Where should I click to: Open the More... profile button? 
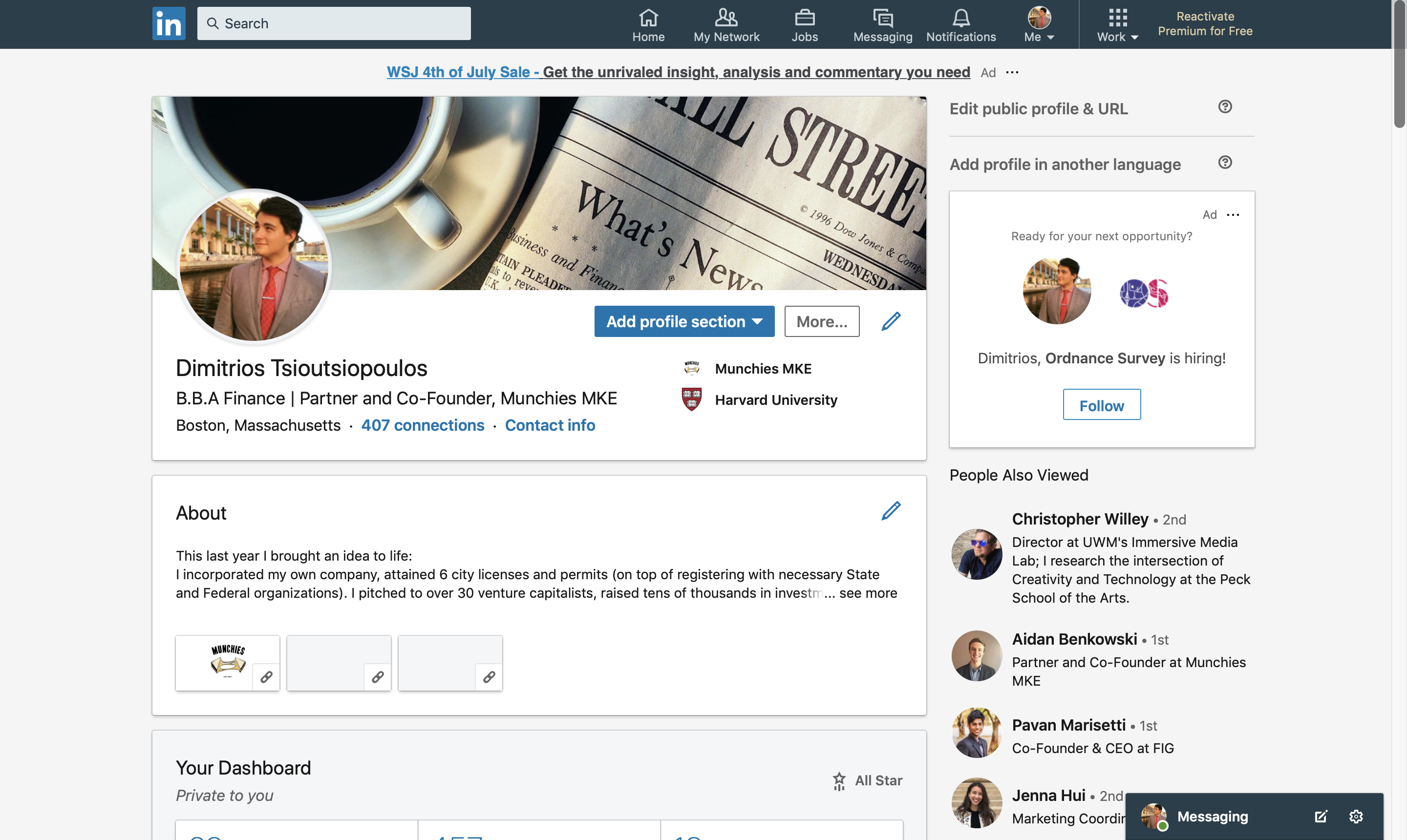[x=822, y=321]
